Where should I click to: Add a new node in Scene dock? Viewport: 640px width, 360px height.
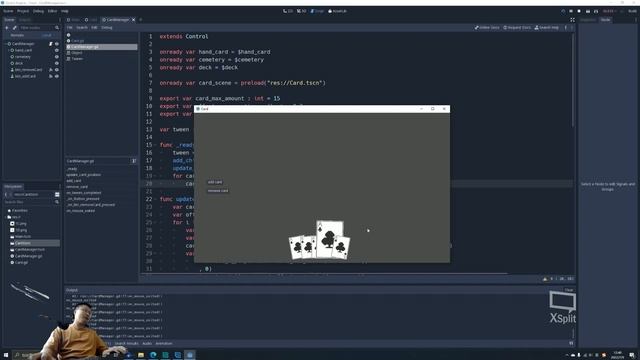tap(7, 28)
